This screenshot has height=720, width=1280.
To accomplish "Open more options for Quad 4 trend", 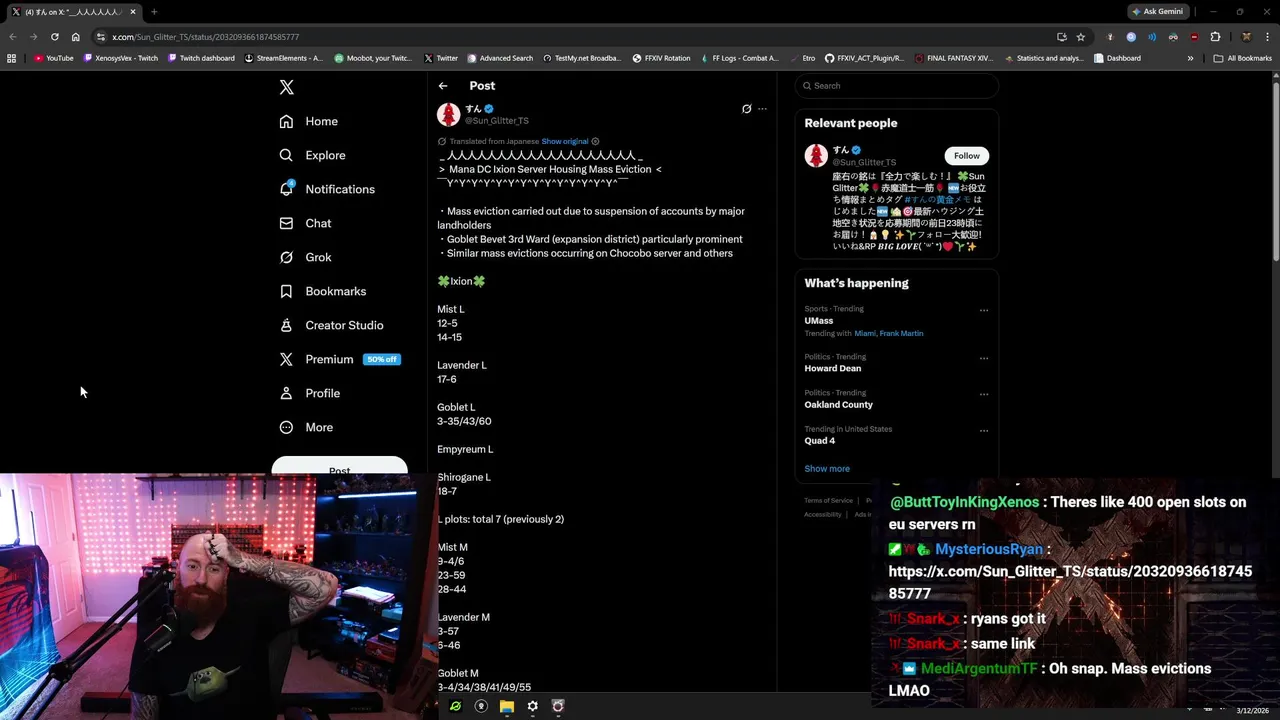I will 984,430.
